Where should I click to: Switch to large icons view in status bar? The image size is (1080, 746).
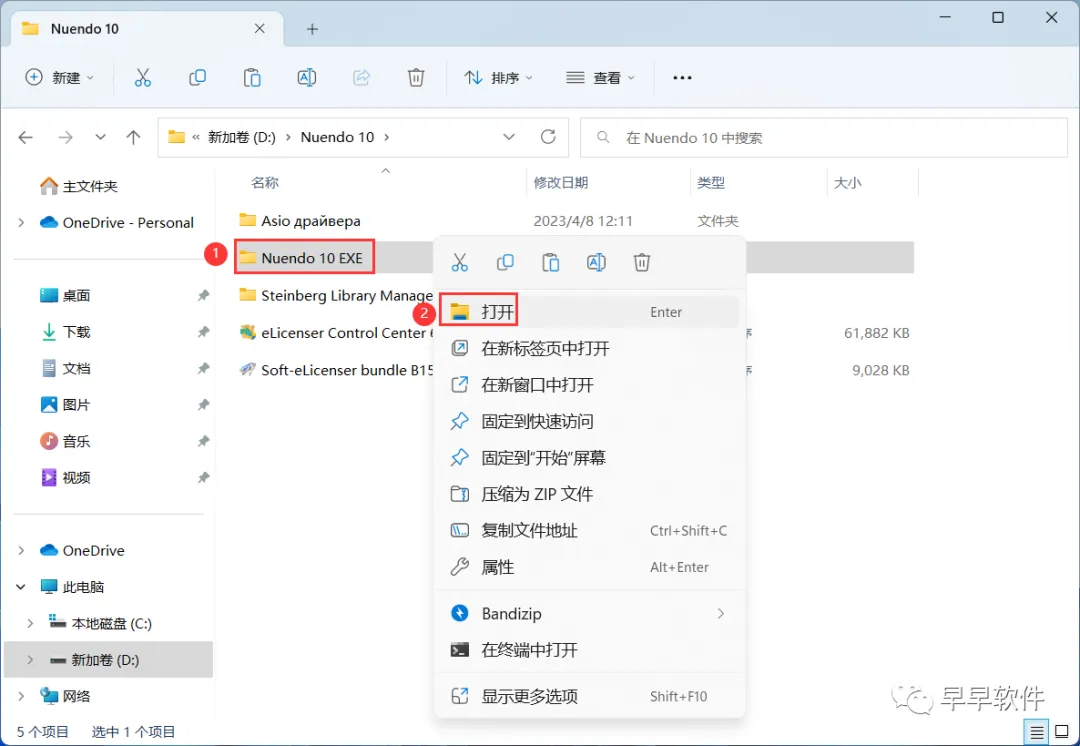[x=1062, y=732]
